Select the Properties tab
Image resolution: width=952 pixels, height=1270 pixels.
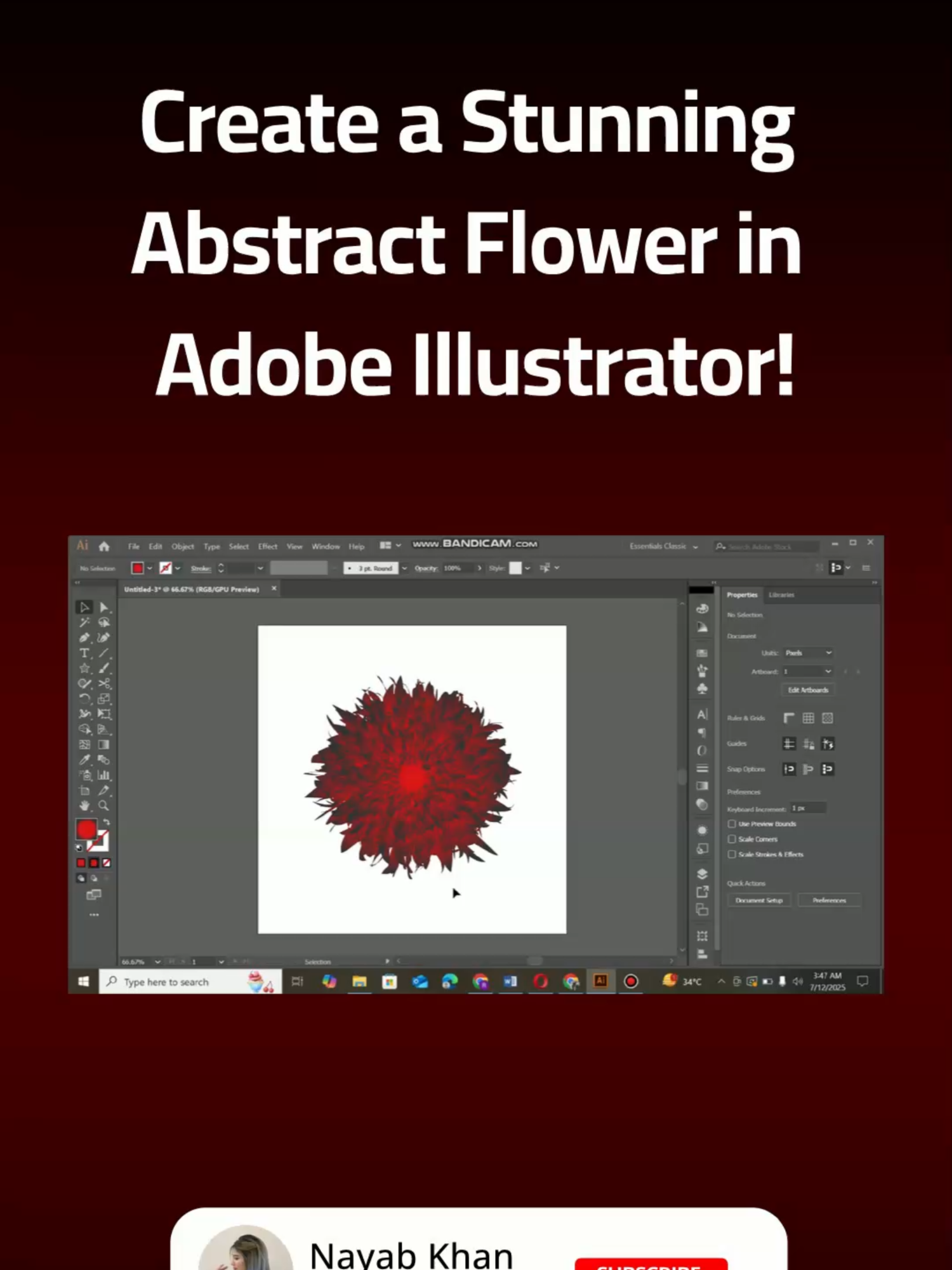pos(742,595)
